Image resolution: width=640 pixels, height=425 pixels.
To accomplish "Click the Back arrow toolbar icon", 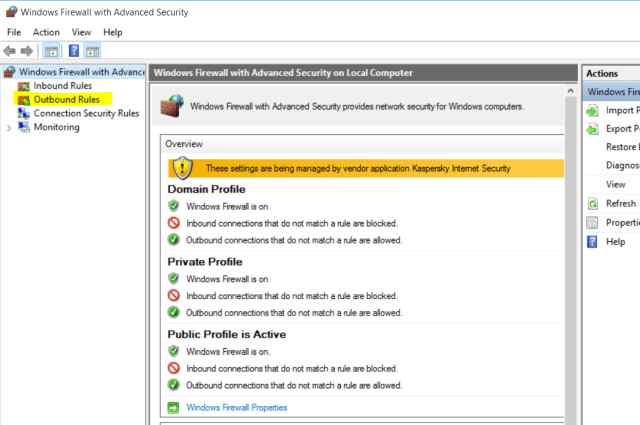I will point(11,51).
